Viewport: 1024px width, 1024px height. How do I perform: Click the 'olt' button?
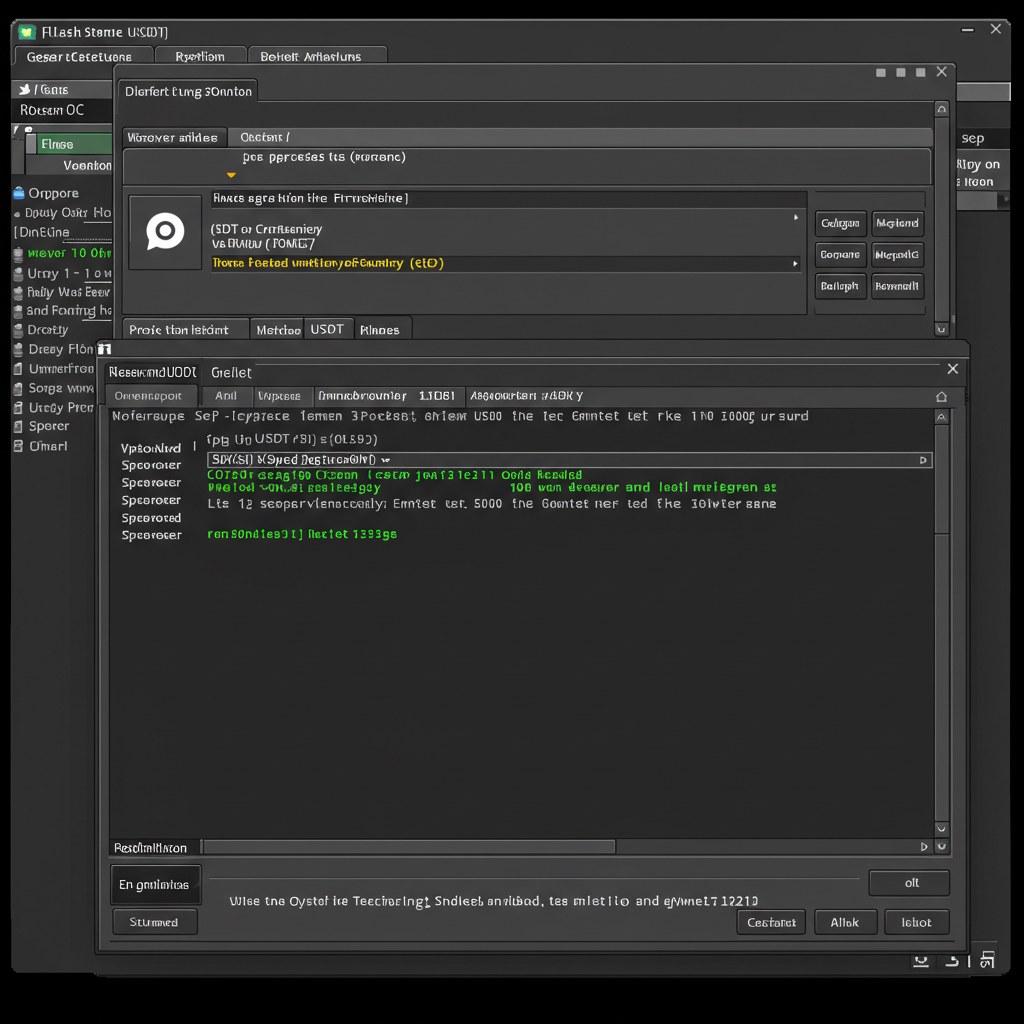pyautogui.click(x=910, y=883)
